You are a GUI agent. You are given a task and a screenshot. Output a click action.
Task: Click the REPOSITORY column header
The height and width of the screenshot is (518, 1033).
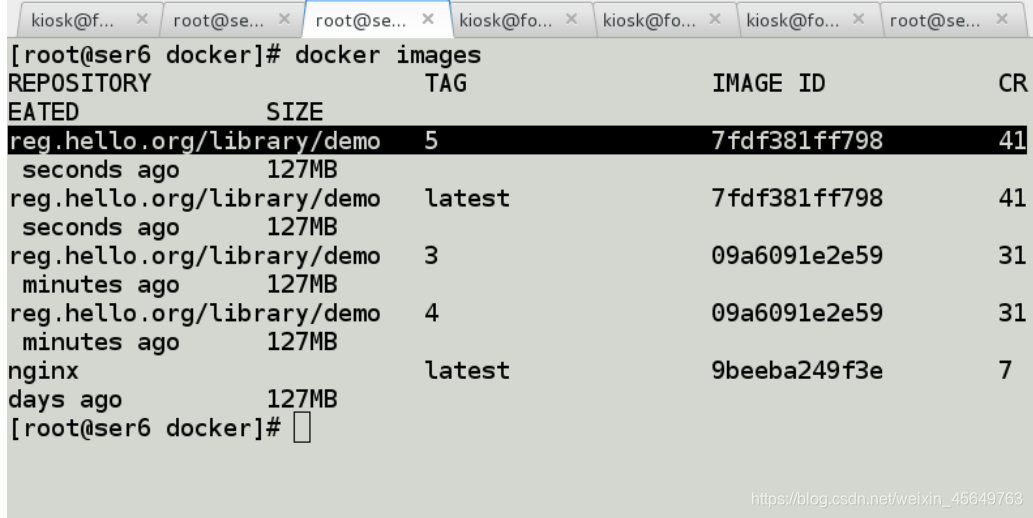80,84
